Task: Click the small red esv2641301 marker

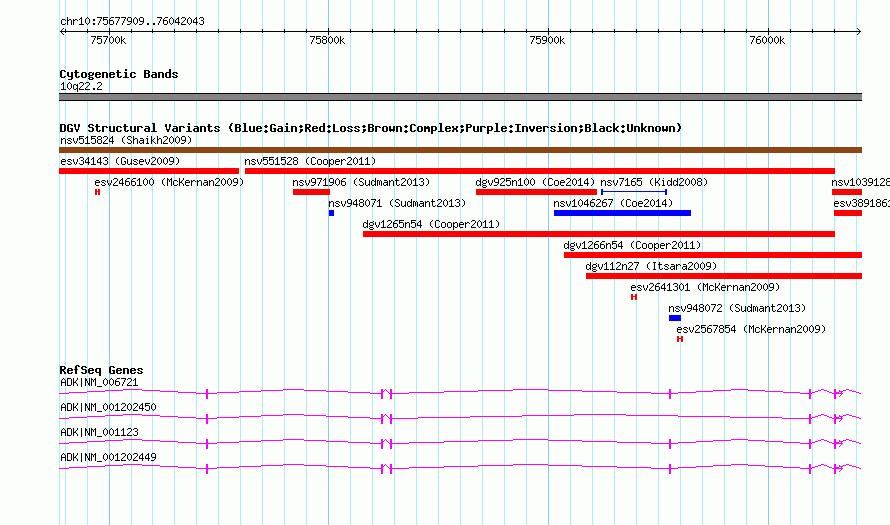Action: (x=634, y=297)
